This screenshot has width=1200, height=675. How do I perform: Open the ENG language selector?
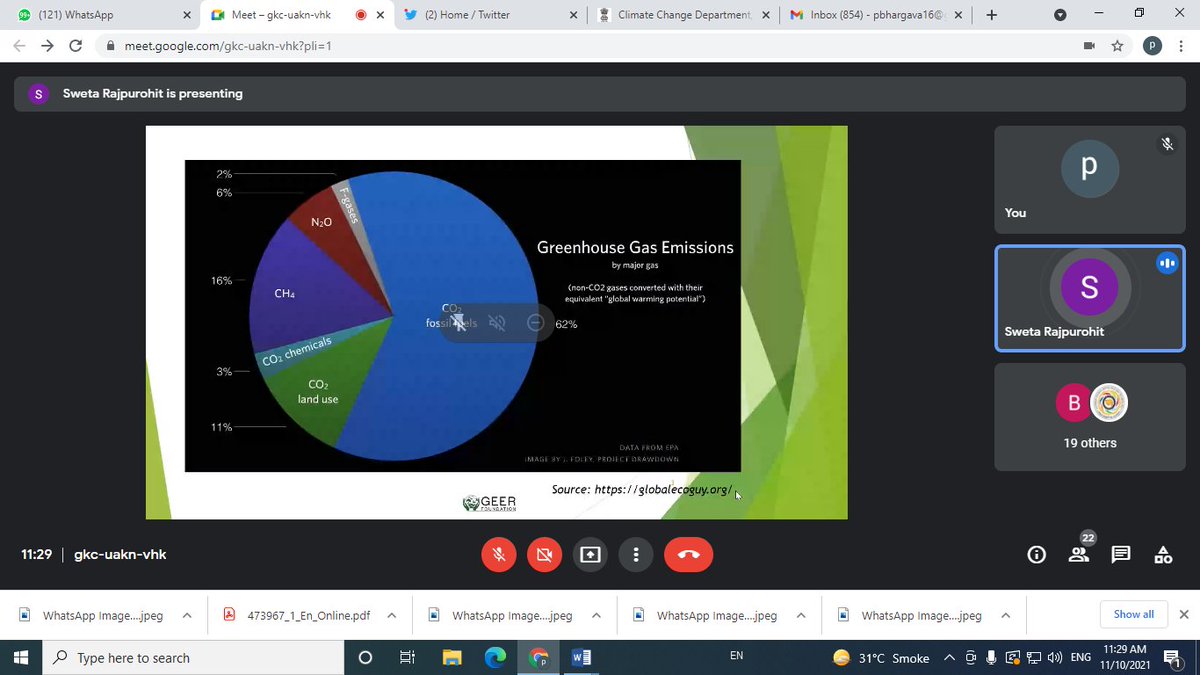click(x=1081, y=658)
